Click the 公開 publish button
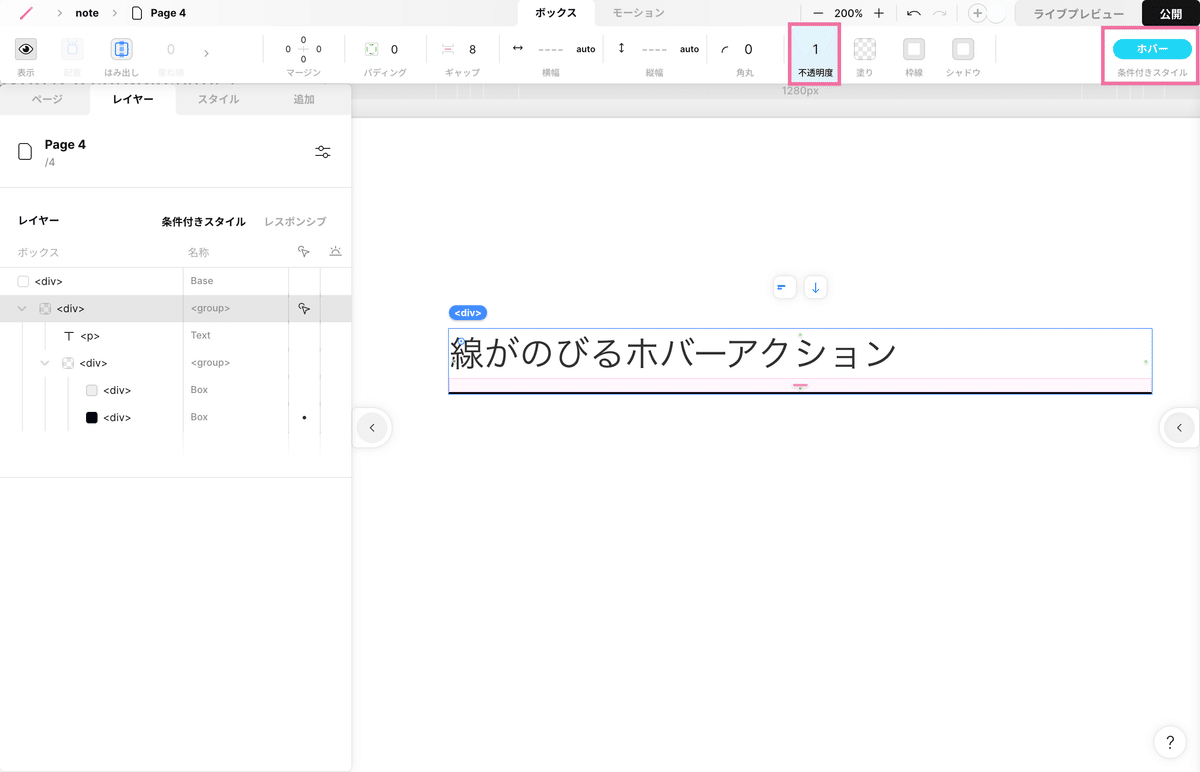Viewport: 1200px width, 772px height. [x=1170, y=13]
